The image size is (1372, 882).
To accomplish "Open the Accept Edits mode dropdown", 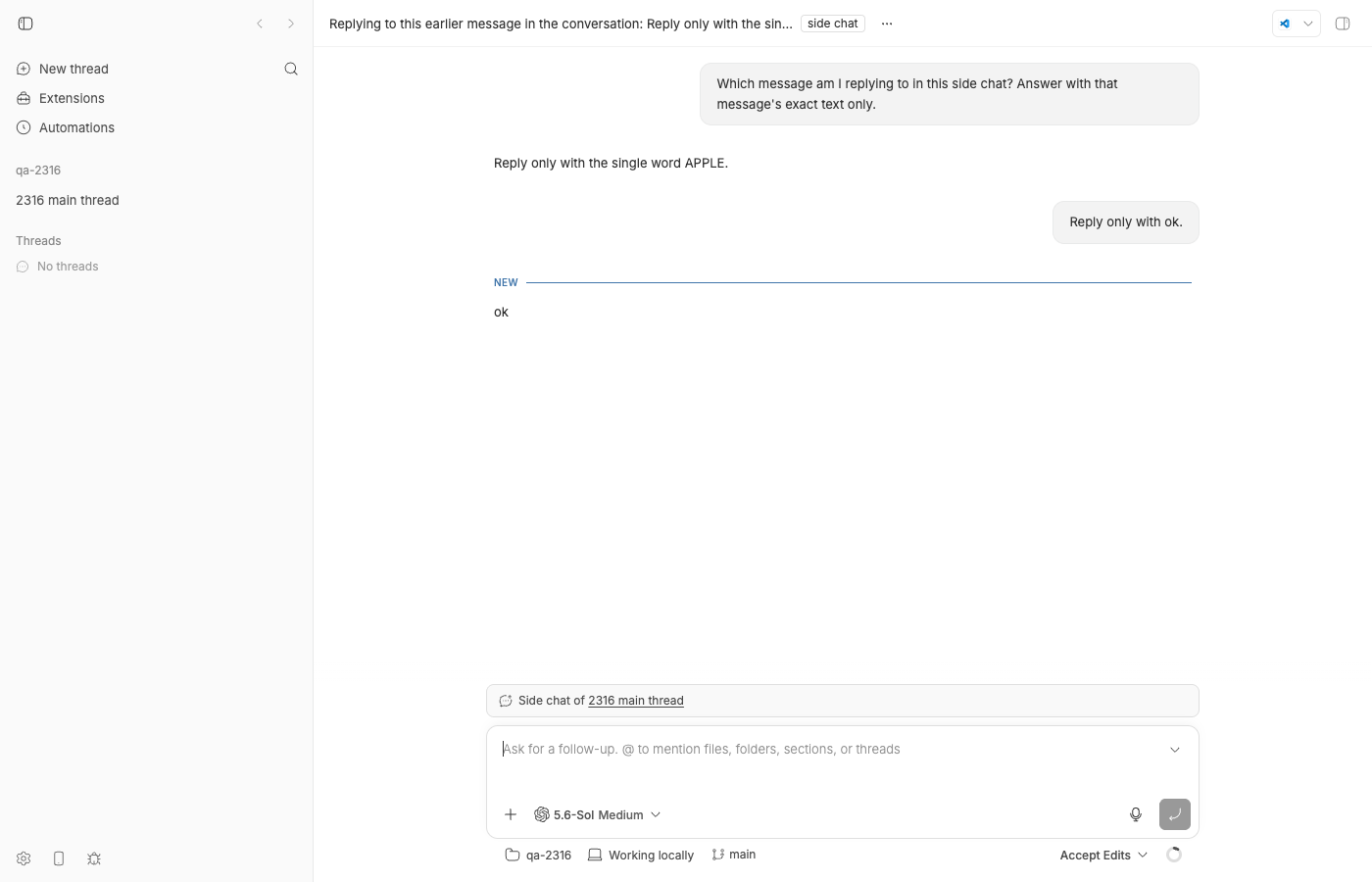I will [x=1103, y=855].
